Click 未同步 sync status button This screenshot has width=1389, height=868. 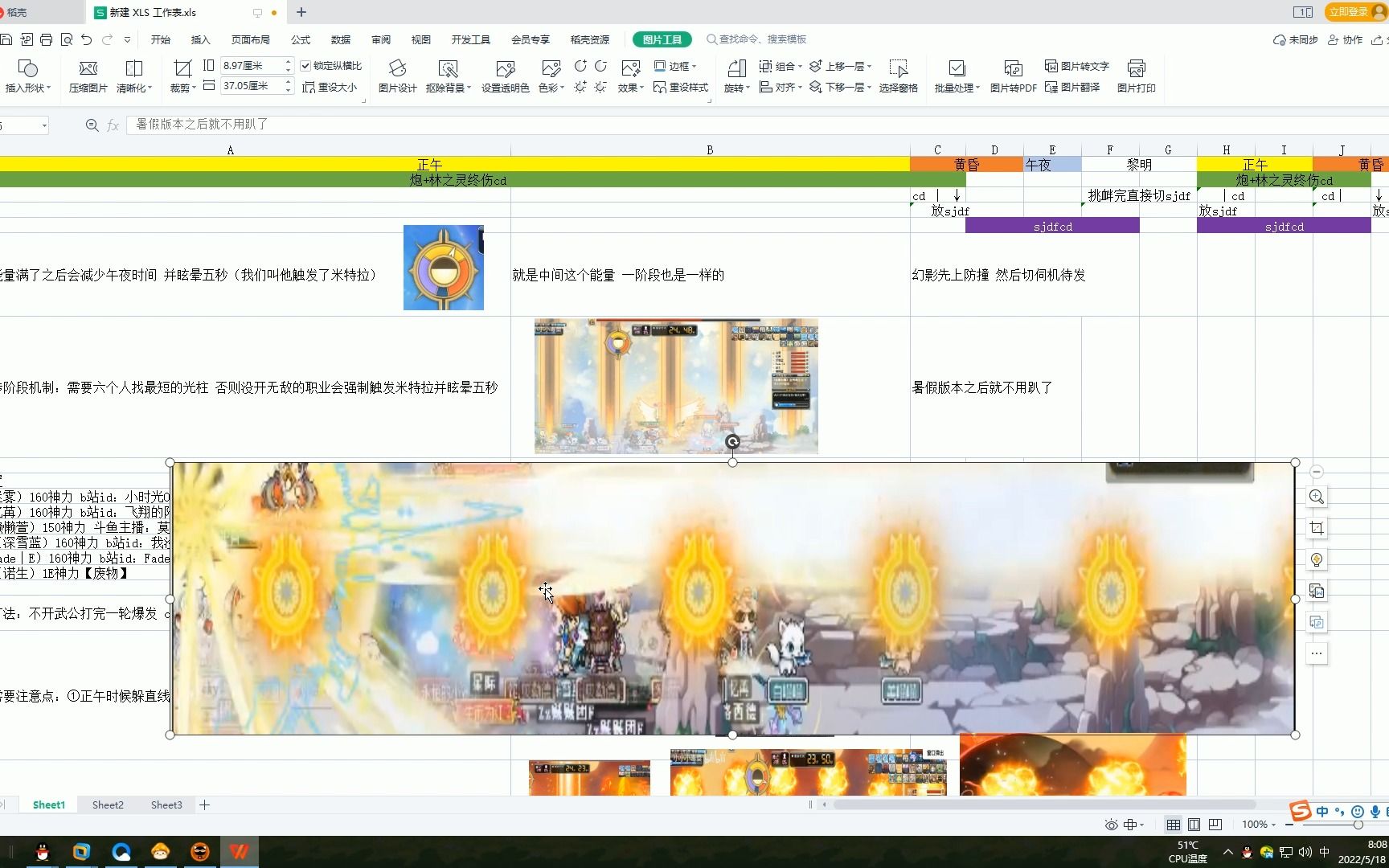(1296, 39)
